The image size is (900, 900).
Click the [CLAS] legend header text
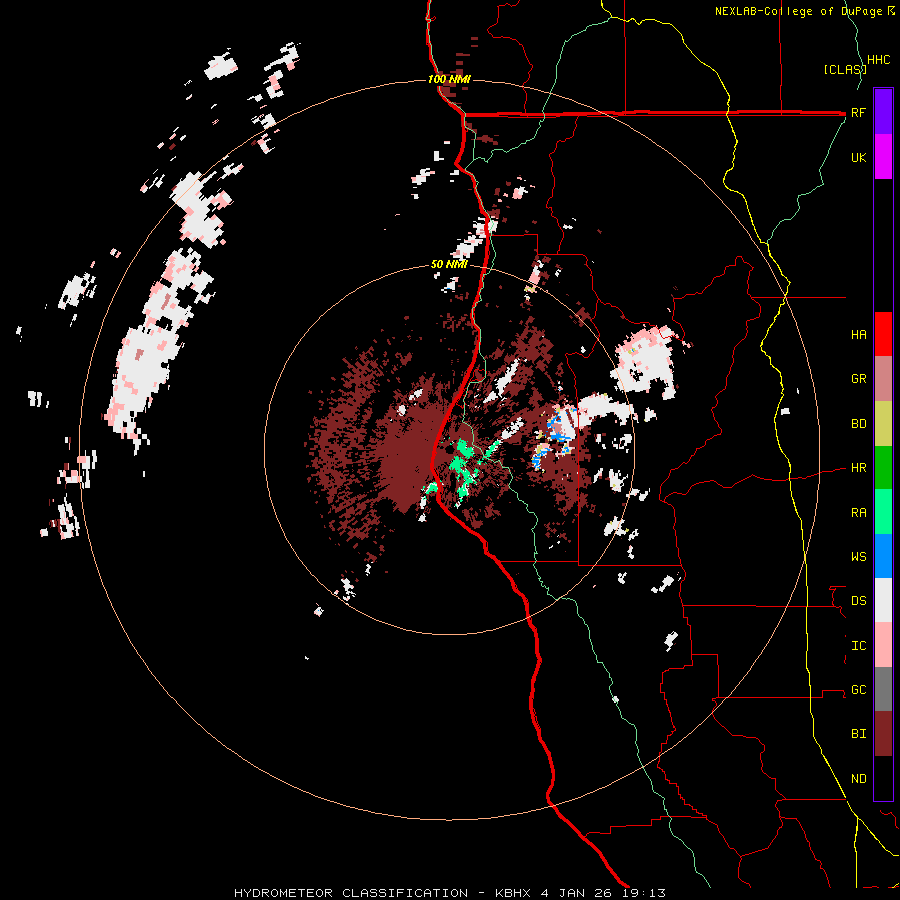[x=845, y=70]
